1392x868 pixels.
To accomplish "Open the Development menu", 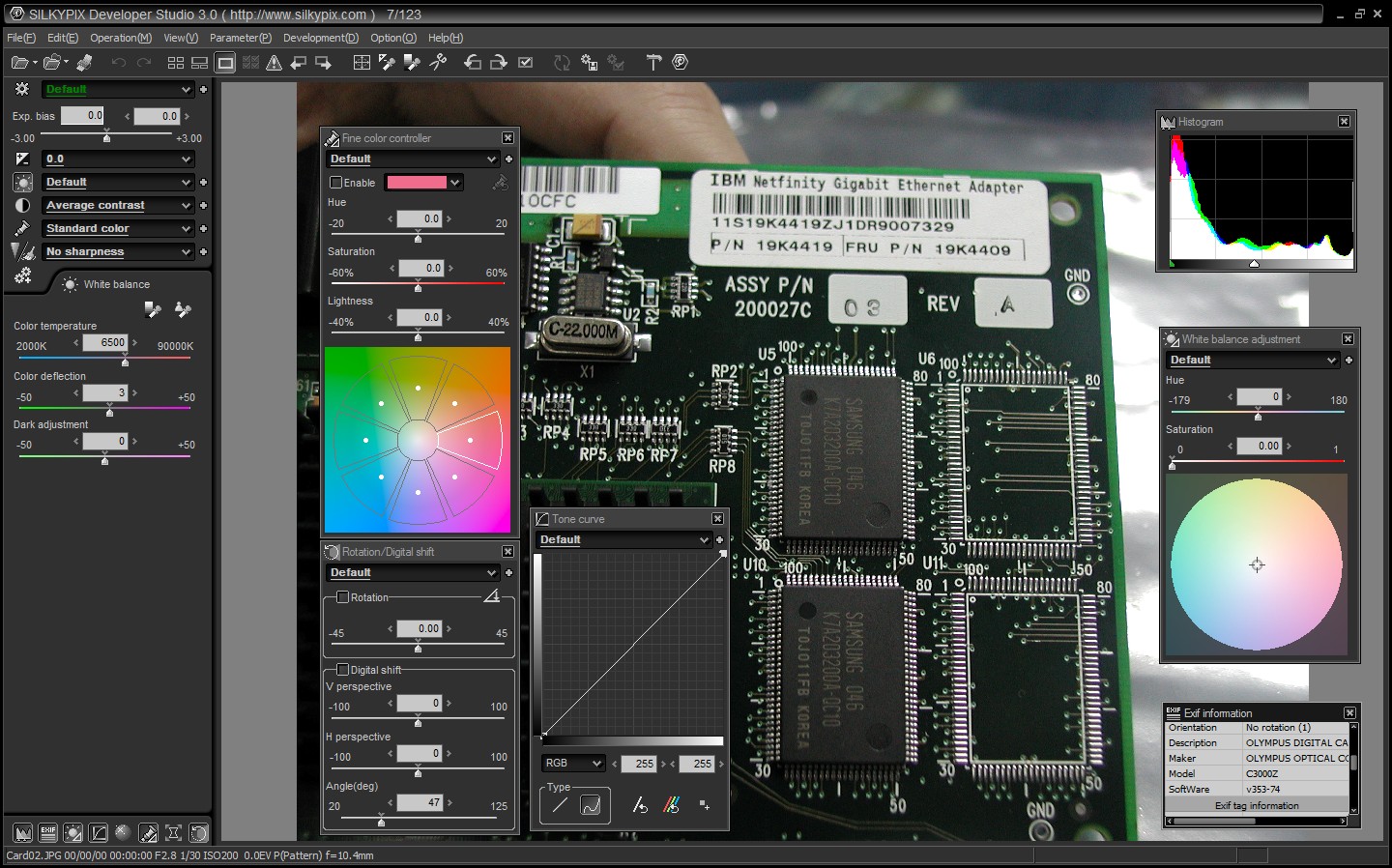I will pos(321,38).
